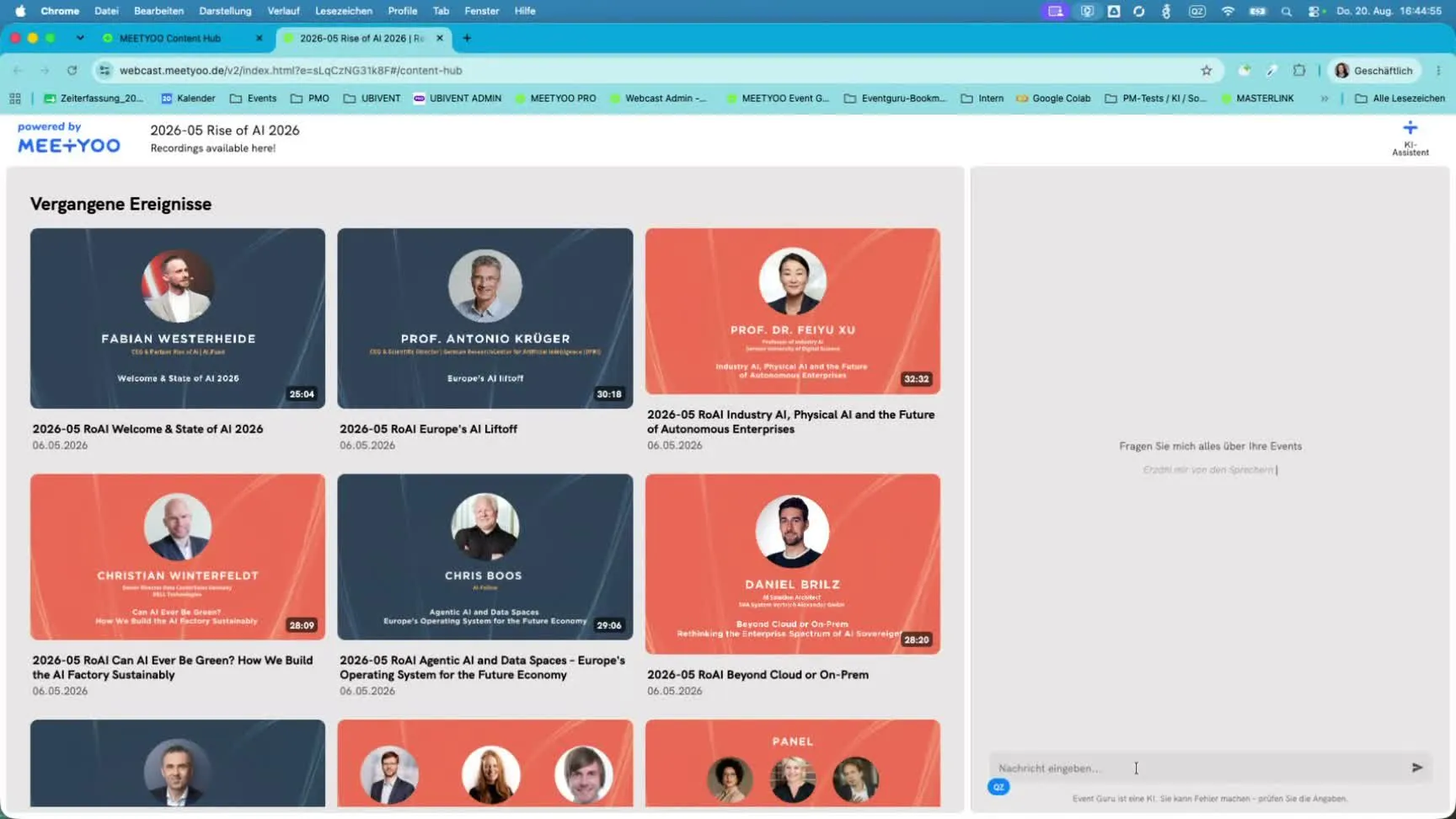Open the Lesezeichen menu

344,11
